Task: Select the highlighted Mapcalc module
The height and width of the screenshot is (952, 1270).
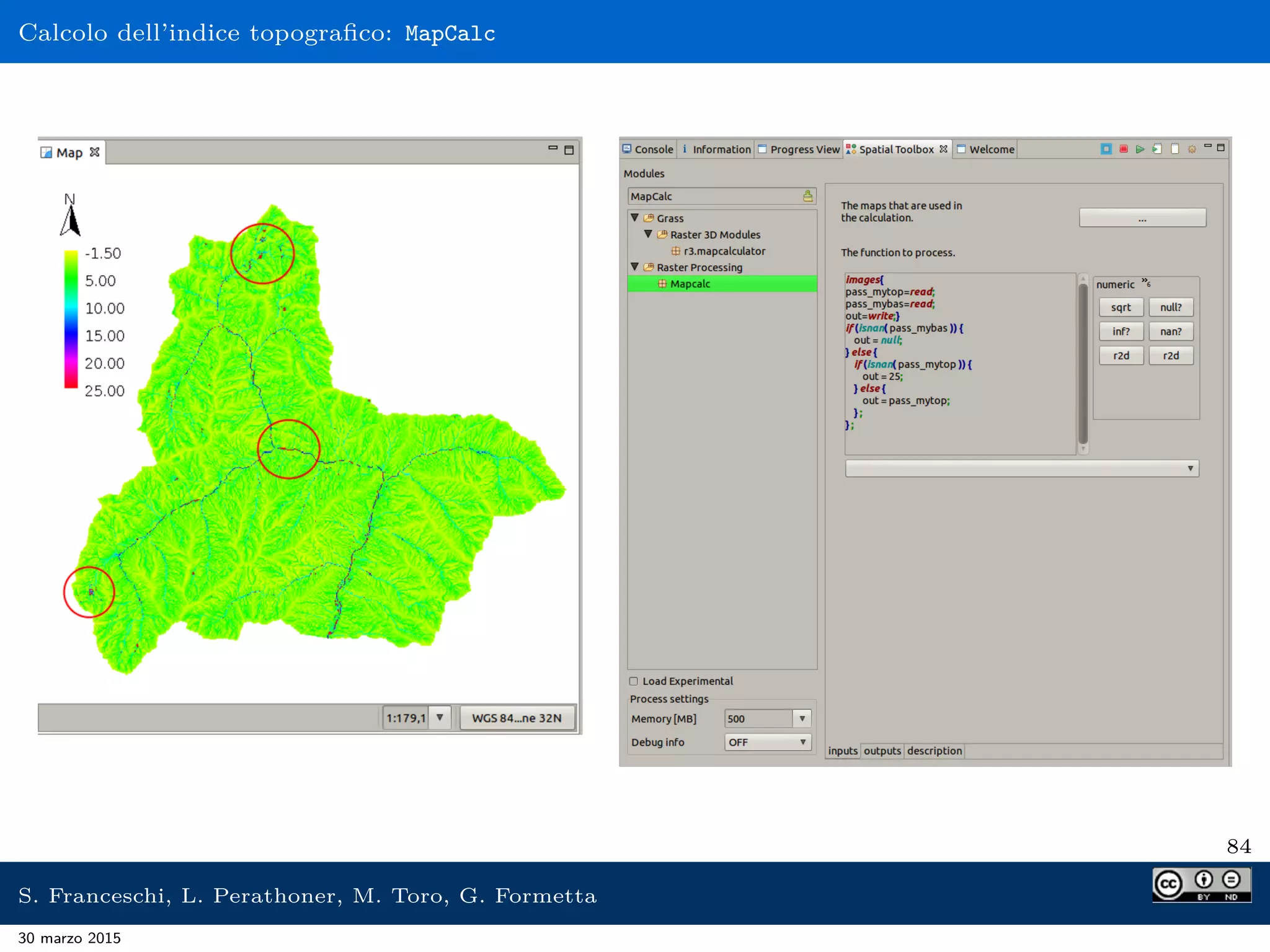Action: (722, 283)
